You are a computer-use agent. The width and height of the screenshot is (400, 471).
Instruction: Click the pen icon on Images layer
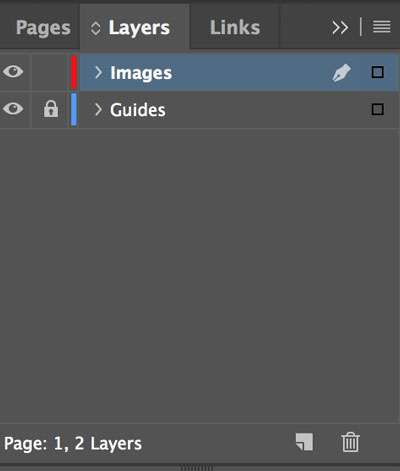pyautogui.click(x=342, y=73)
